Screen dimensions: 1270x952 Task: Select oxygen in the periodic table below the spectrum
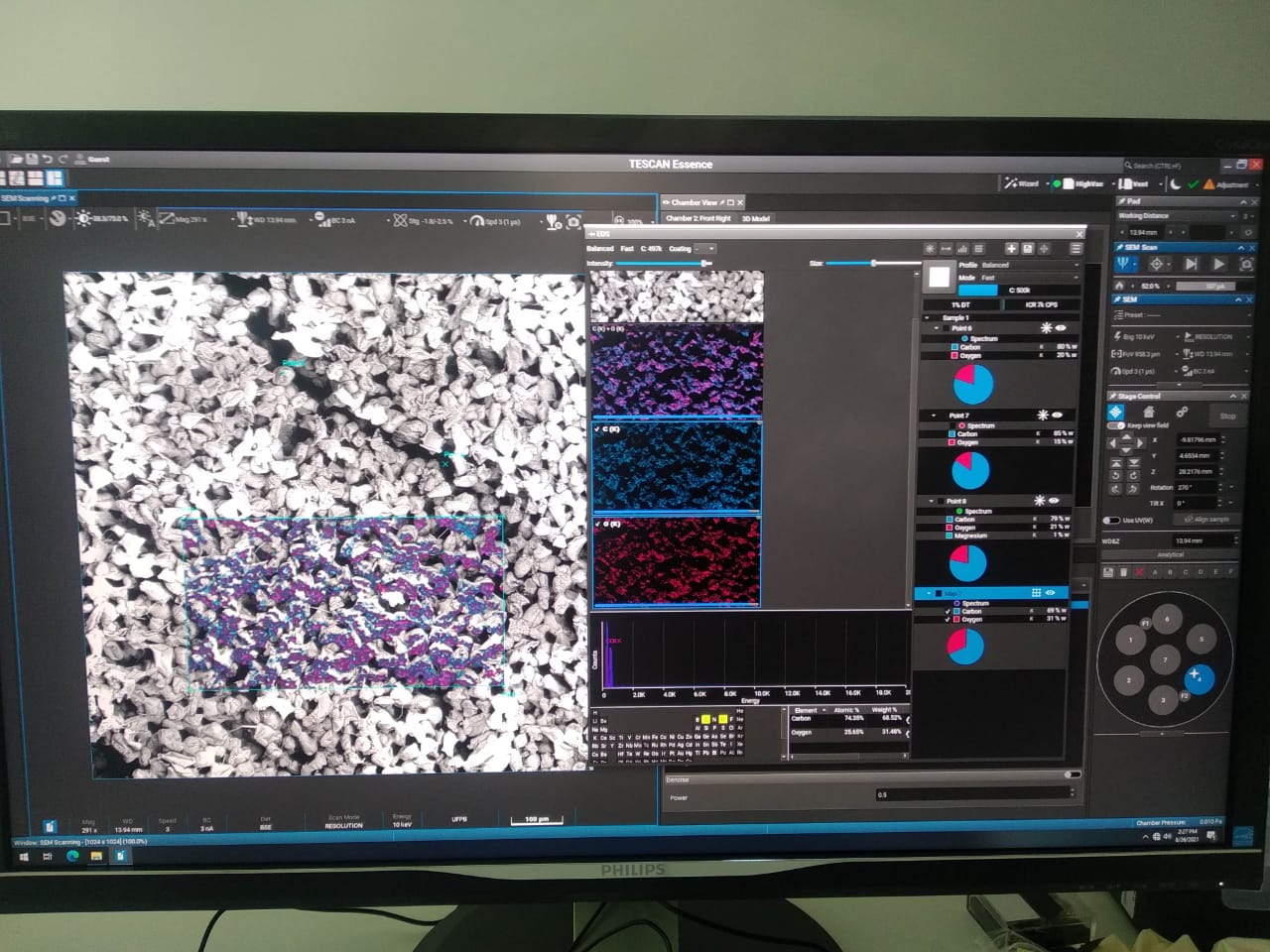click(723, 720)
